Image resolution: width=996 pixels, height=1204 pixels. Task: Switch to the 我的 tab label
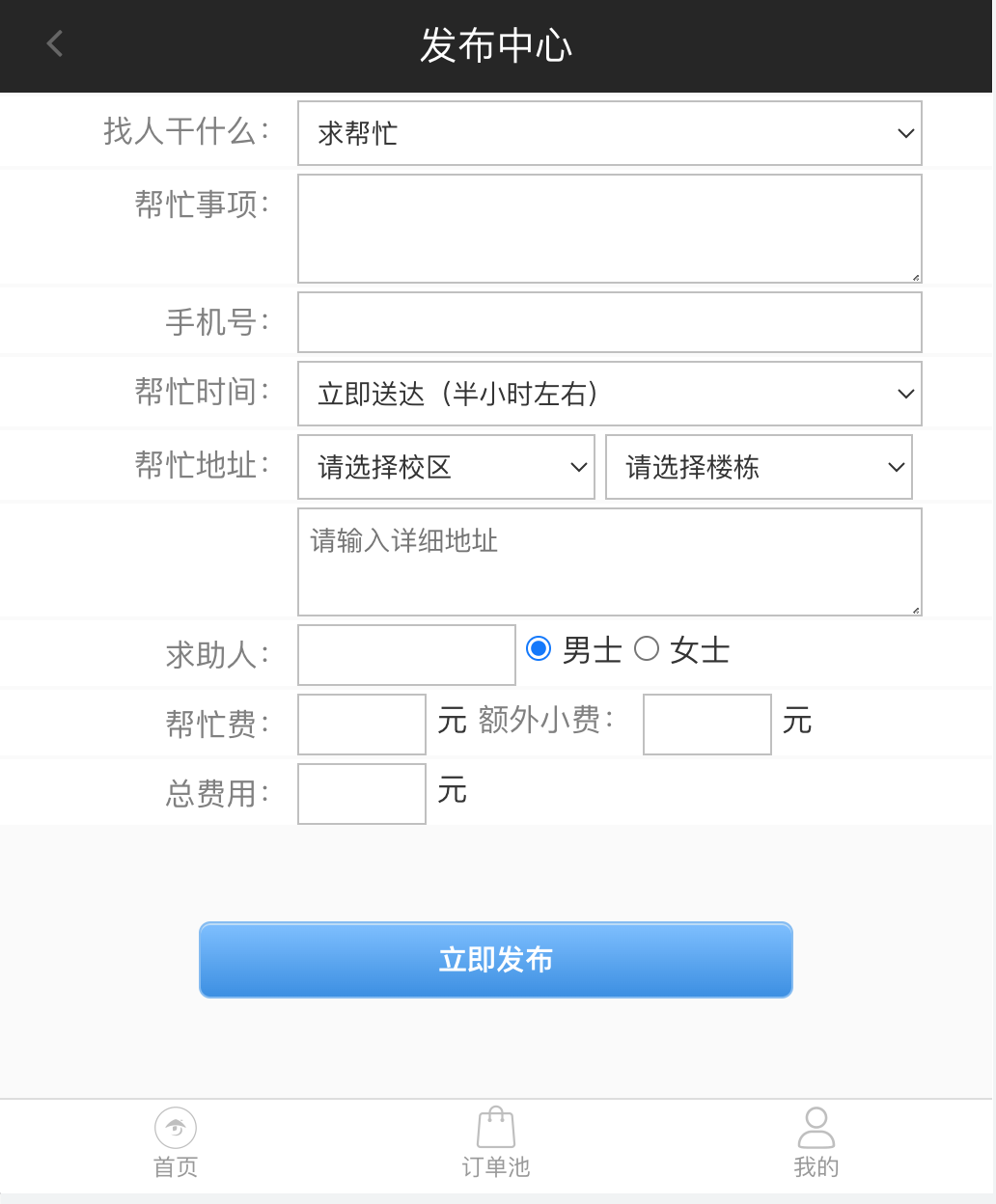click(x=816, y=1167)
